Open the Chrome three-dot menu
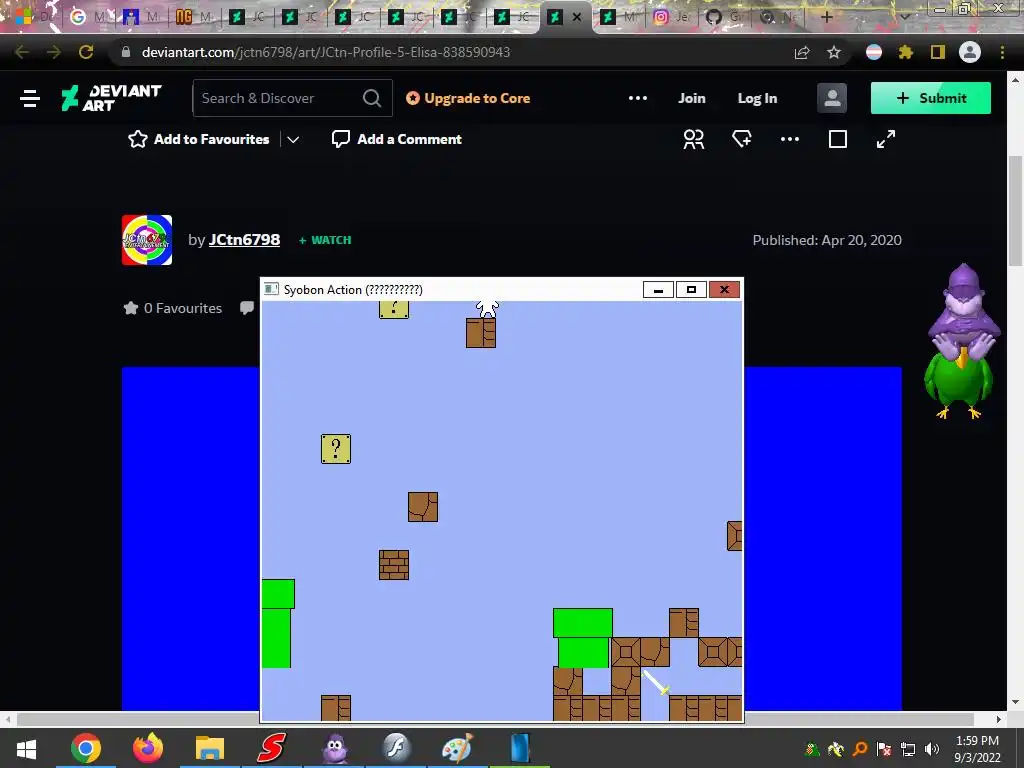The width and height of the screenshot is (1024, 768). tap(1002, 52)
